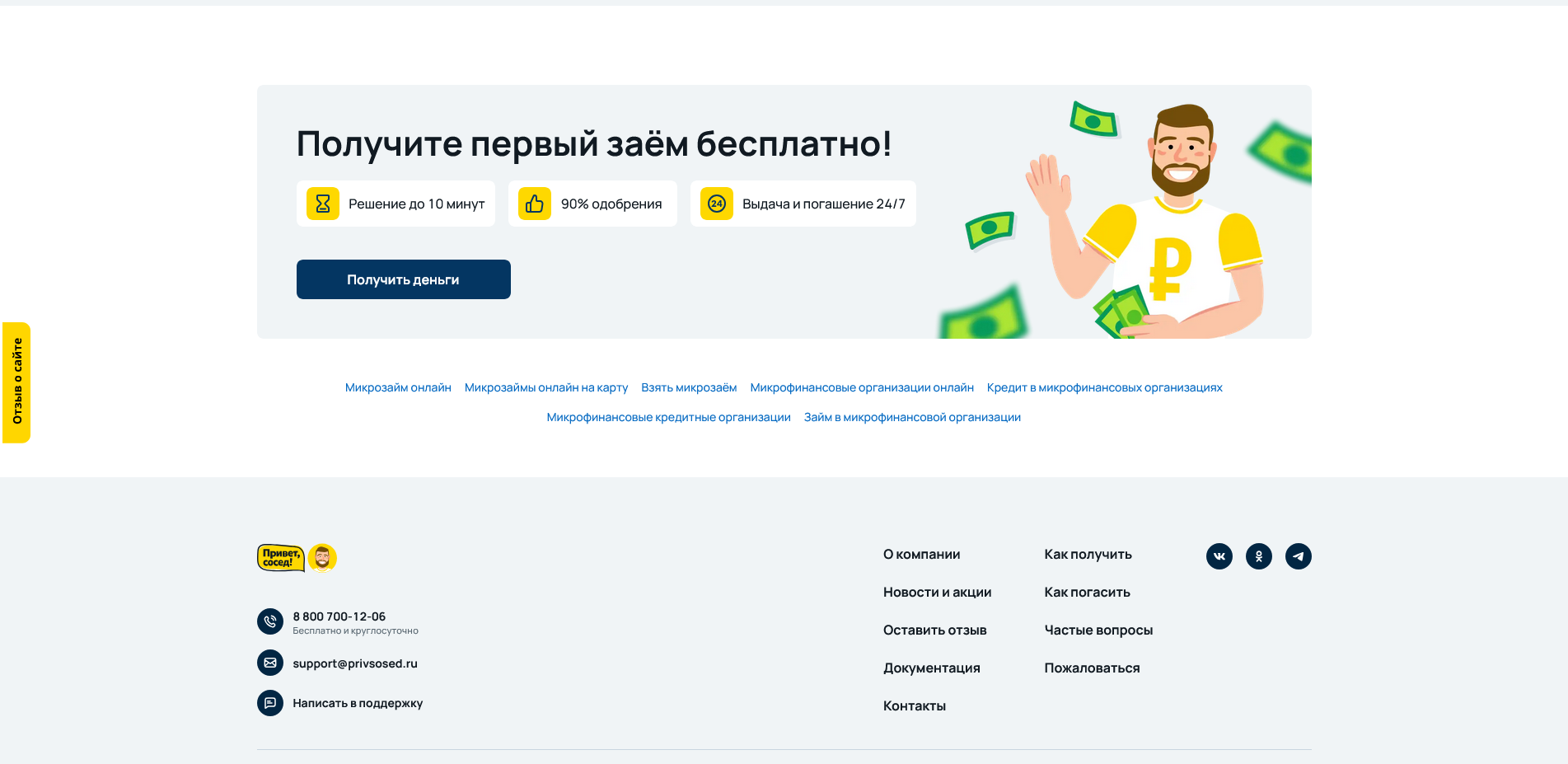This screenshot has height=764, width=1568.
Task: Click the envelope icon next to support email
Action: [270, 663]
